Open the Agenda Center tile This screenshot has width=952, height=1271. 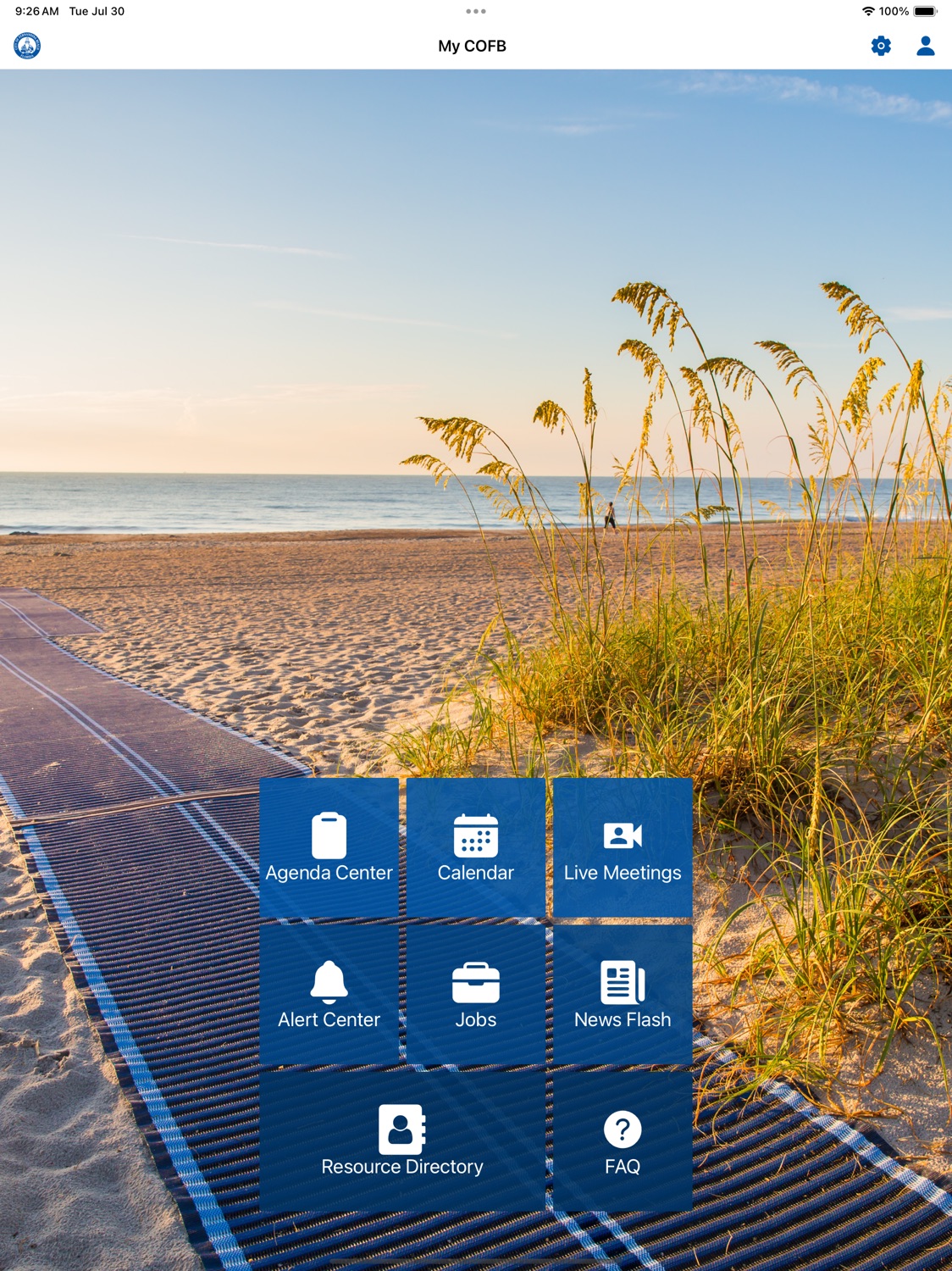click(x=329, y=847)
